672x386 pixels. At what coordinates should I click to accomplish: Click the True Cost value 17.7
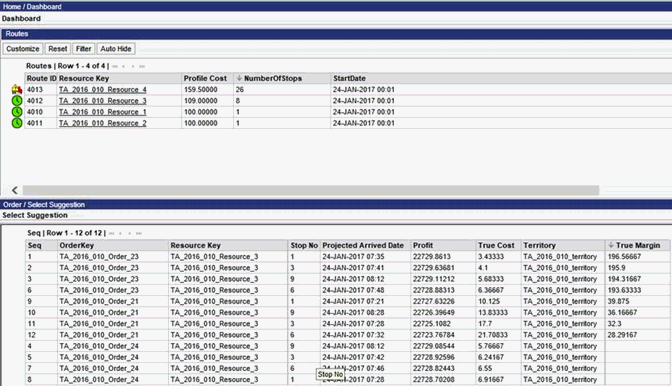click(485, 323)
